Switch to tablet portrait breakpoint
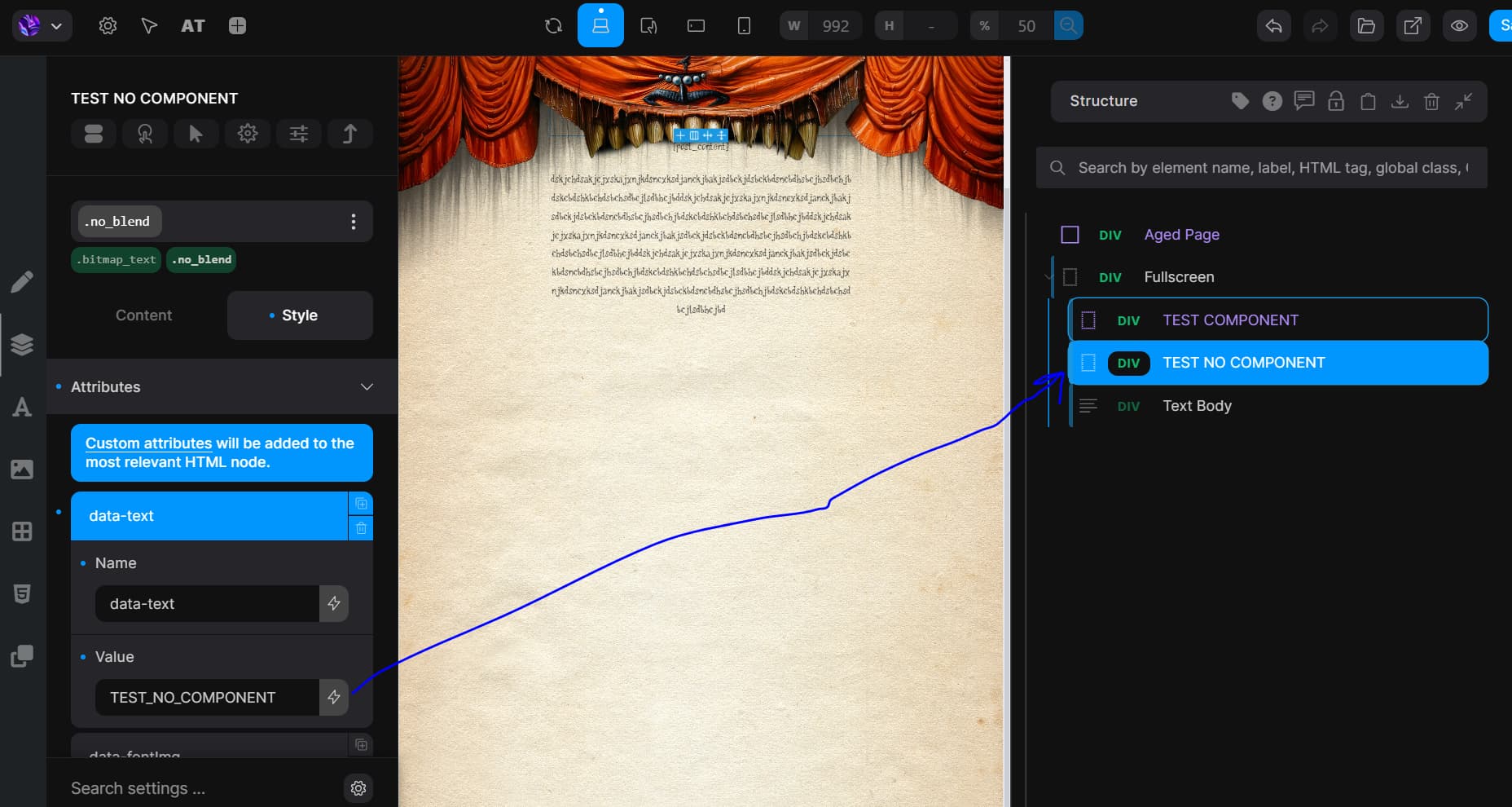Viewport: 1512px width, 807px height. [x=697, y=26]
